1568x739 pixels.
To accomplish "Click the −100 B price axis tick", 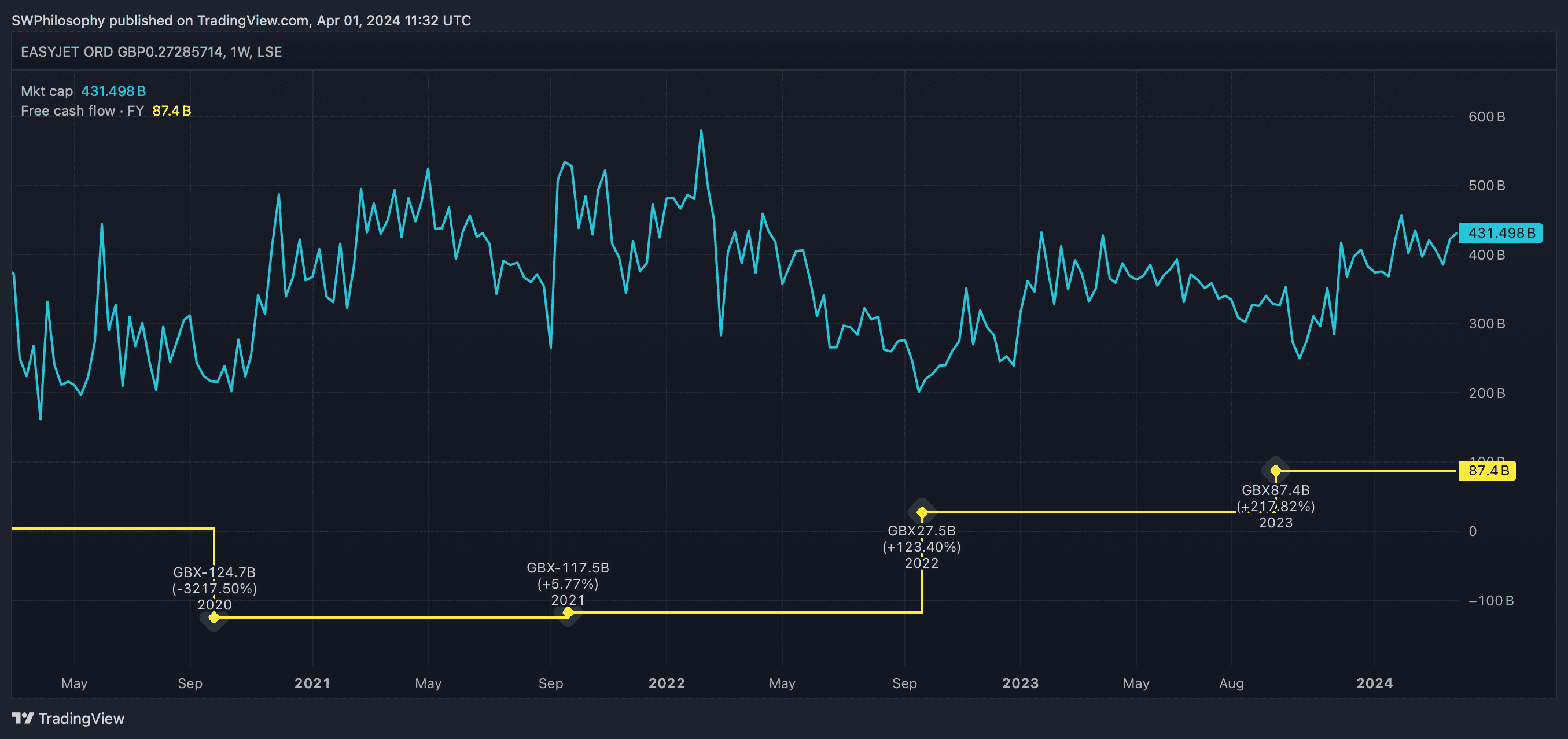I will click(x=1490, y=601).
